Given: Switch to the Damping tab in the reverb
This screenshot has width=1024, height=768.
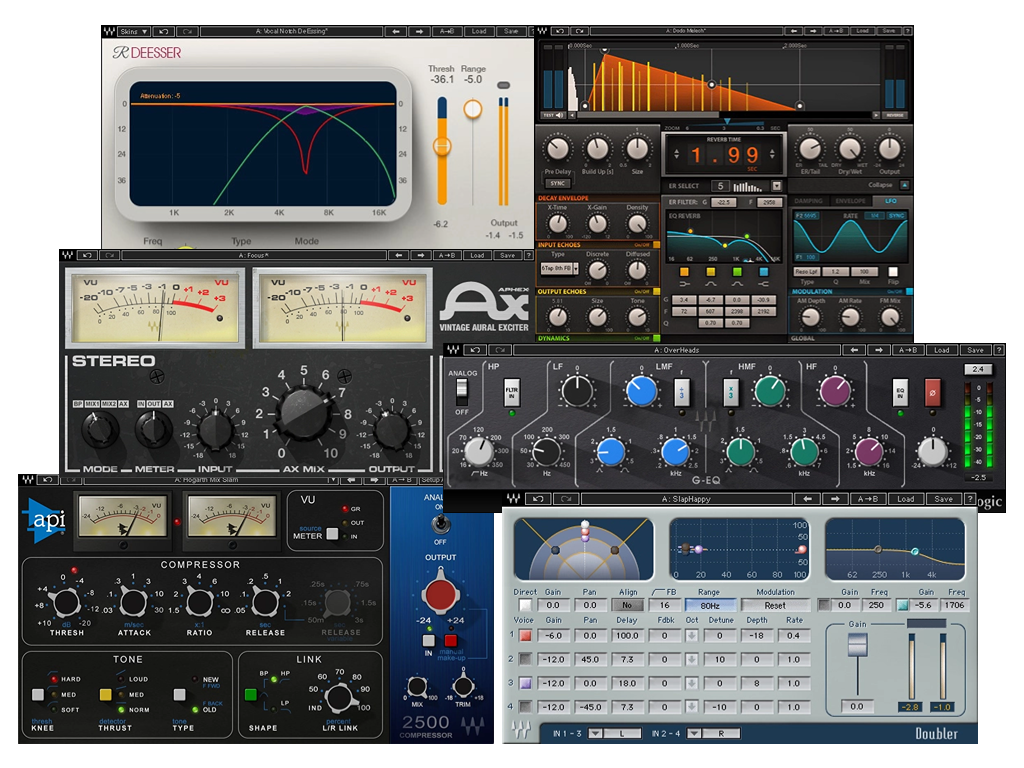Looking at the screenshot, I should pos(808,201).
